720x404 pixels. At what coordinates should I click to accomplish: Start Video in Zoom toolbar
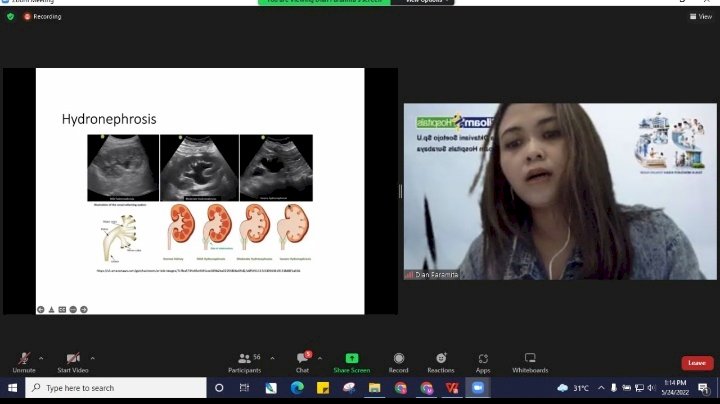(73, 362)
